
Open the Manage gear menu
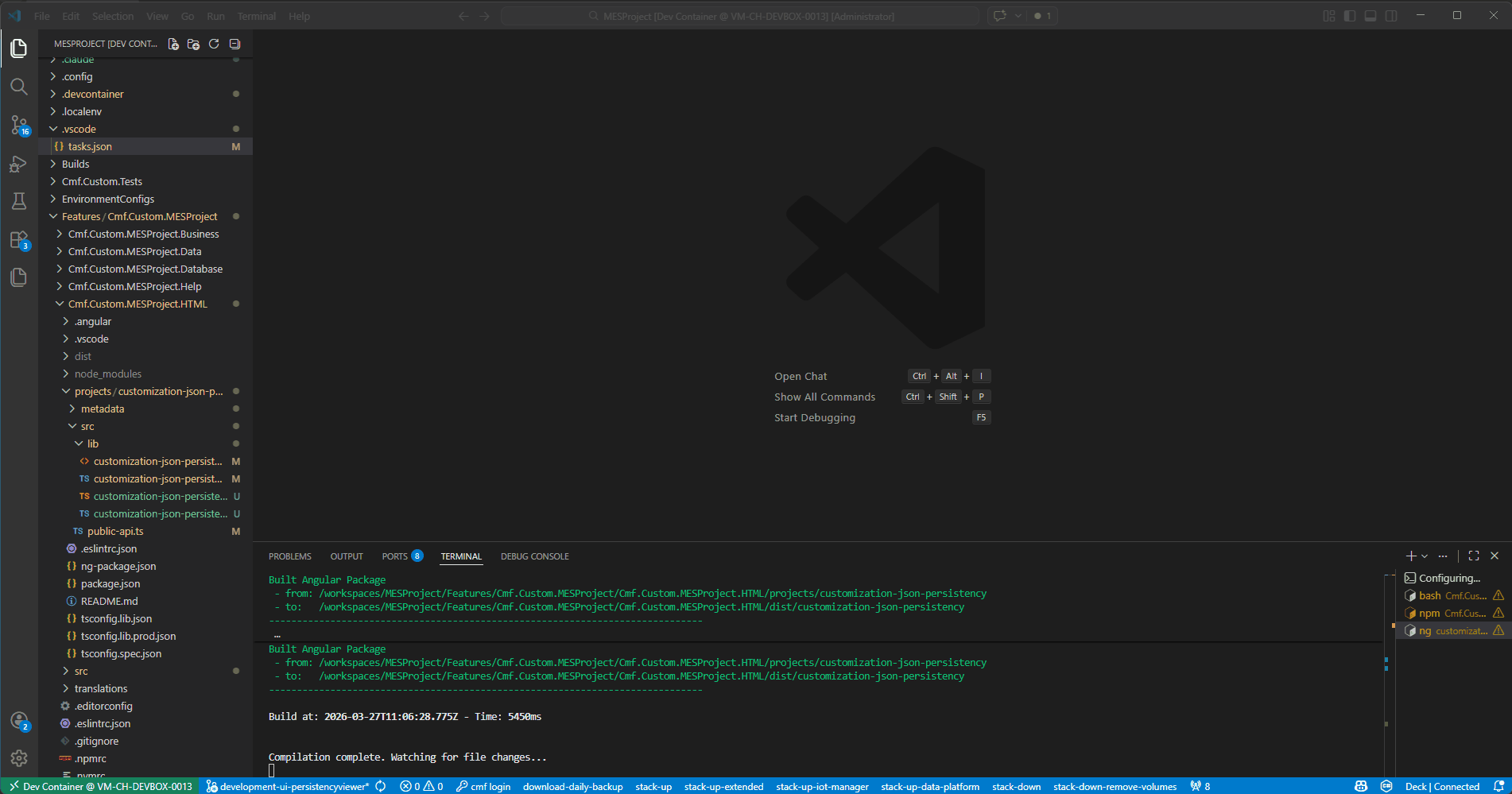point(19,758)
